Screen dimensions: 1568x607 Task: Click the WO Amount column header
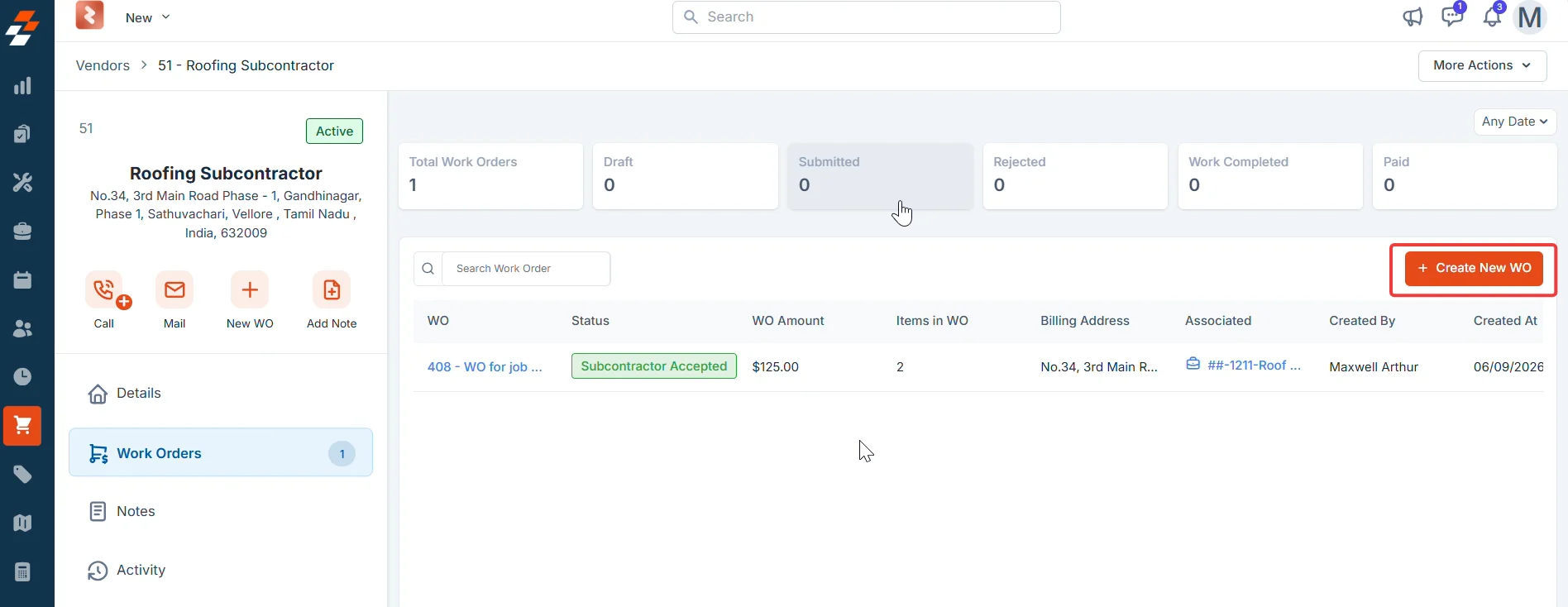pos(788,321)
